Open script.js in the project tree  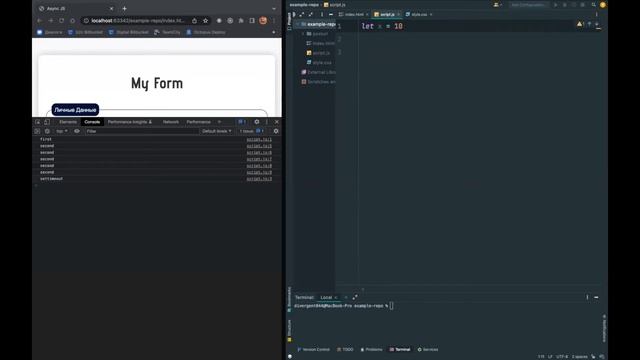tap(318, 53)
